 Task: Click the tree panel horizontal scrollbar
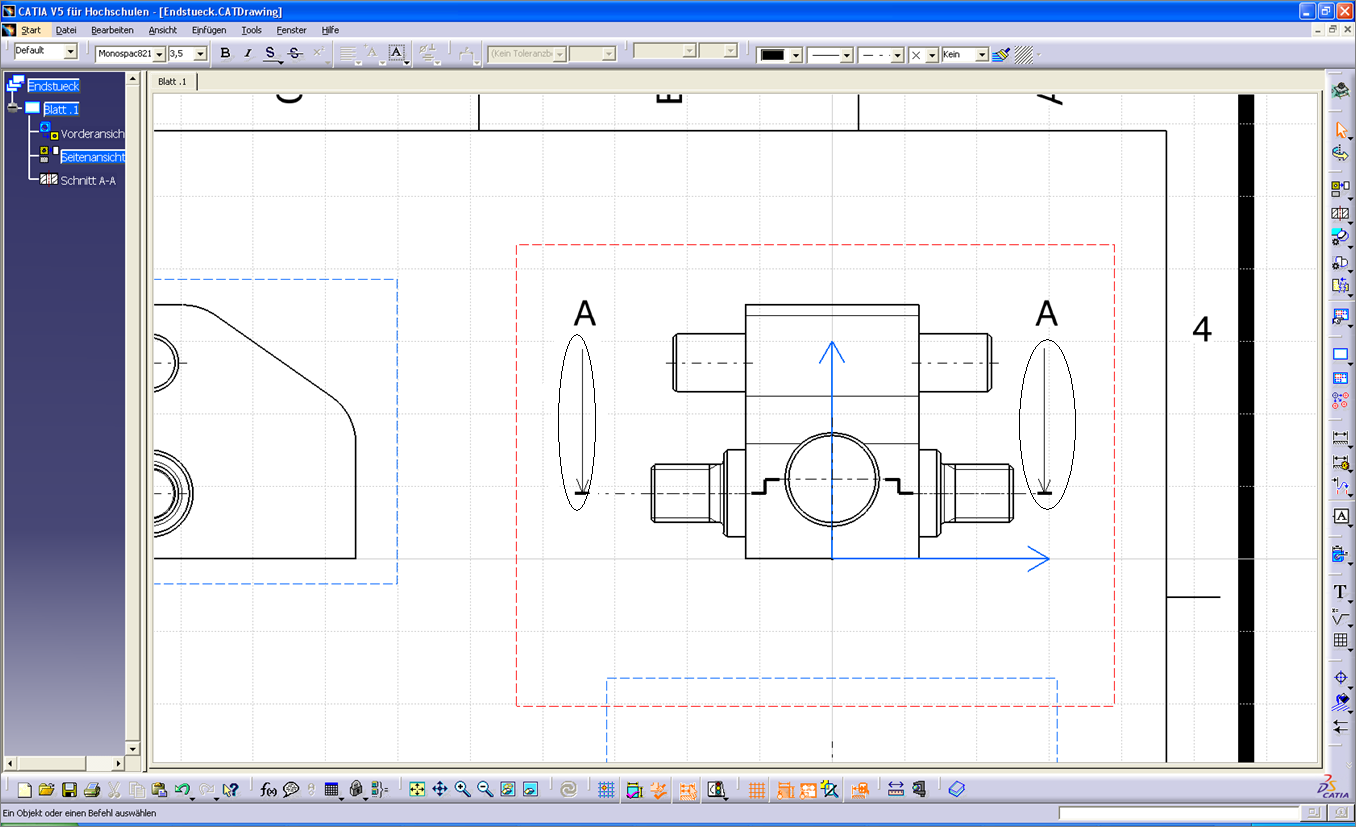64,763
